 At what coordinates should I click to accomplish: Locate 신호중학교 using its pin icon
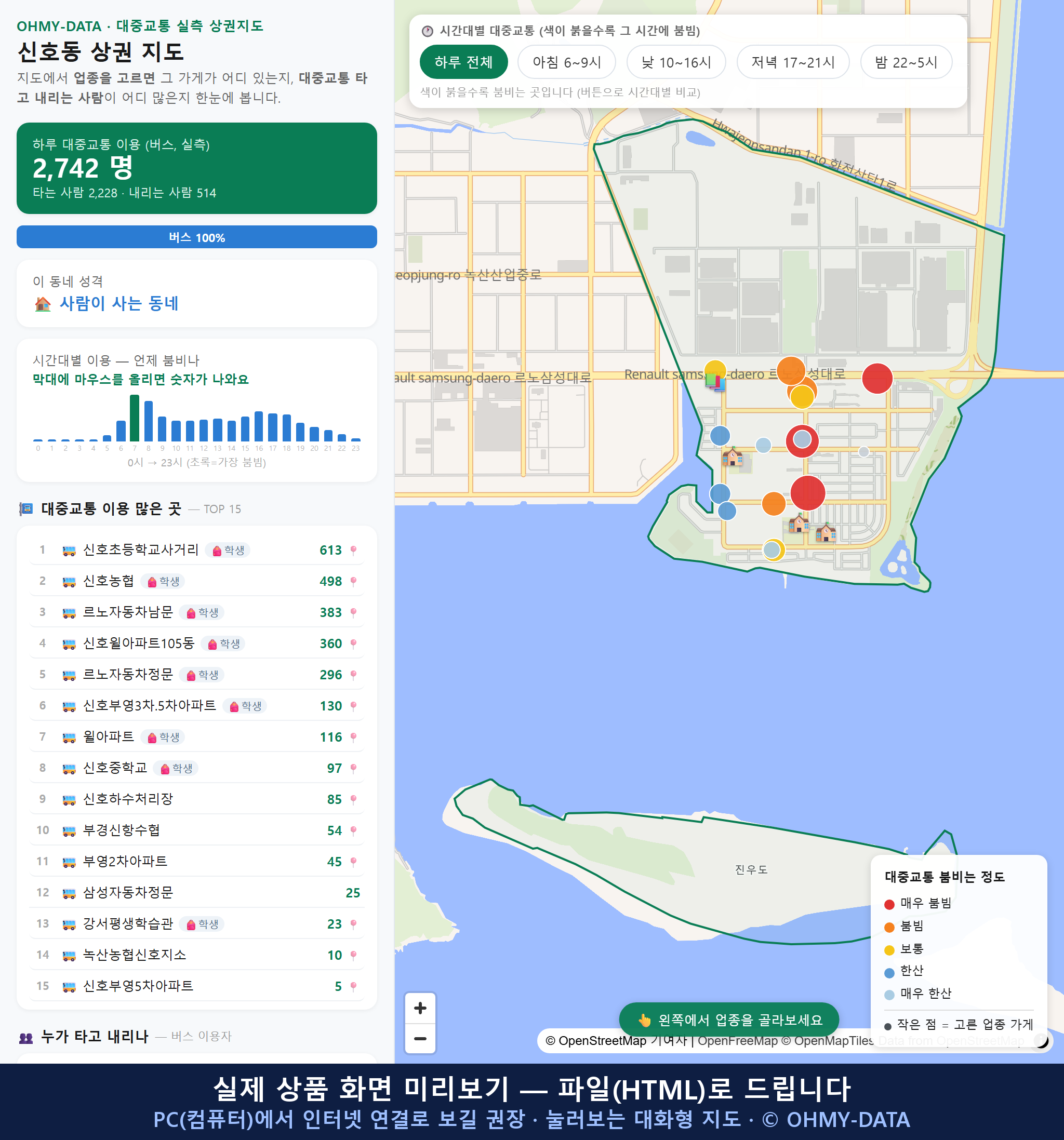coord(353,769)
